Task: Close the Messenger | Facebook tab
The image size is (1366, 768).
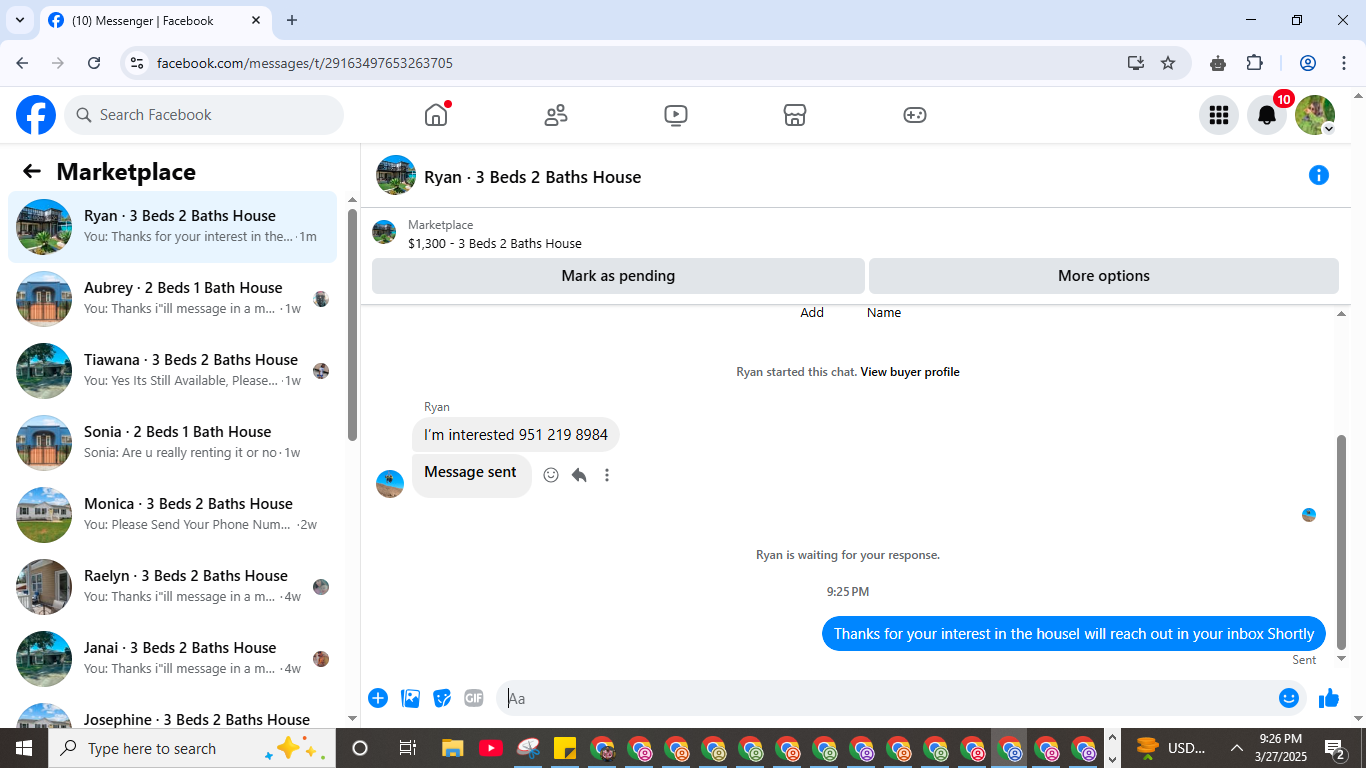Action: pyautogui.click(x=256, y=20)
